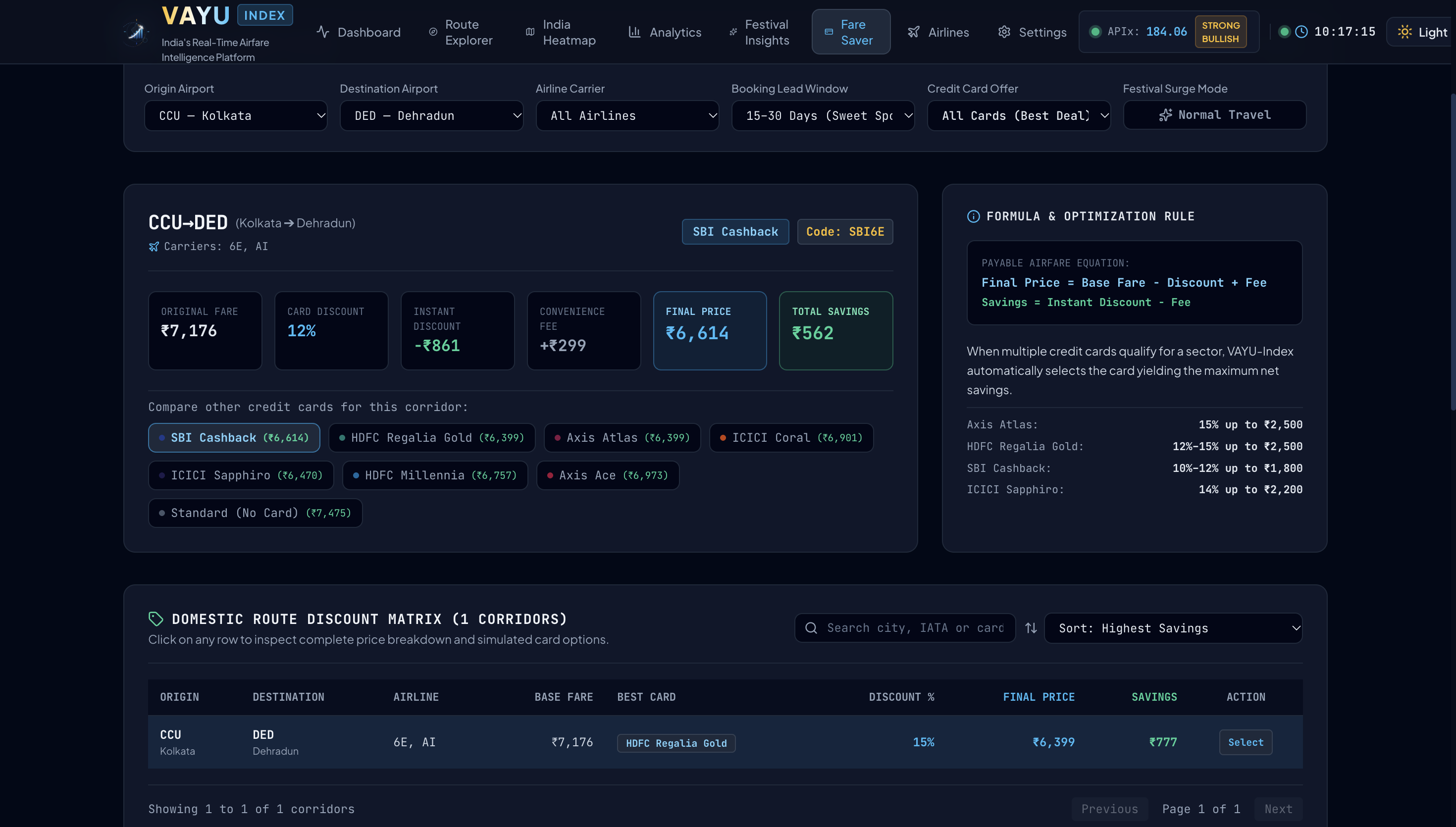Open the Booking Lead Window dropdown
Viewport: 1456px width, 827px height.
pos(823,115)
